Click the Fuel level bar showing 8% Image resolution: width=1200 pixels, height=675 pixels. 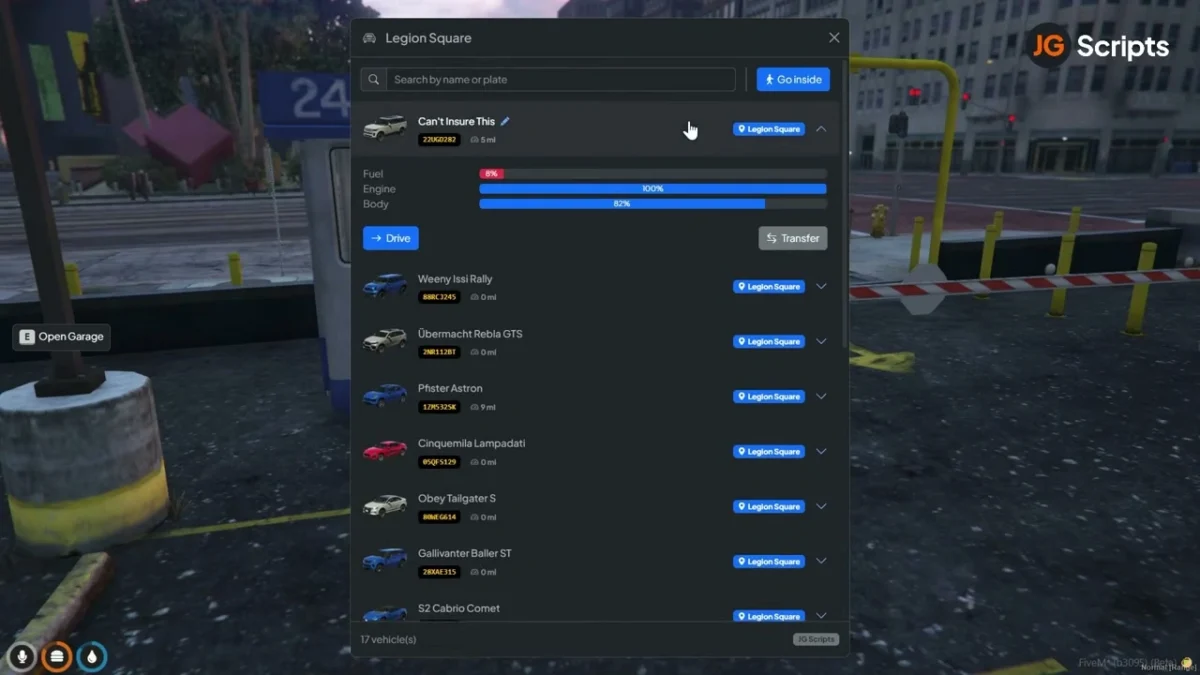tap(653, 174)
